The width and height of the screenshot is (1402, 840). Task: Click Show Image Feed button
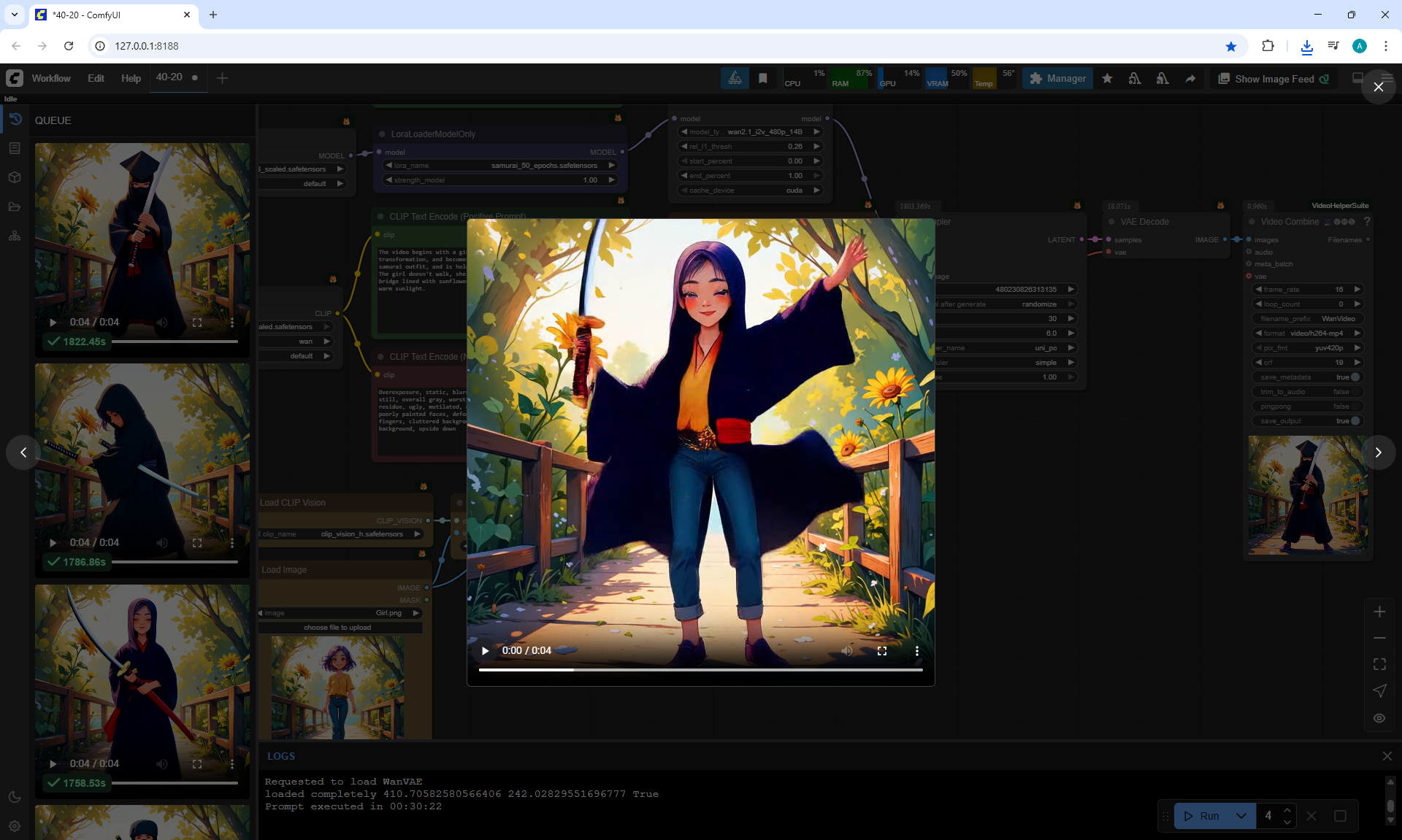[1273, 79]
